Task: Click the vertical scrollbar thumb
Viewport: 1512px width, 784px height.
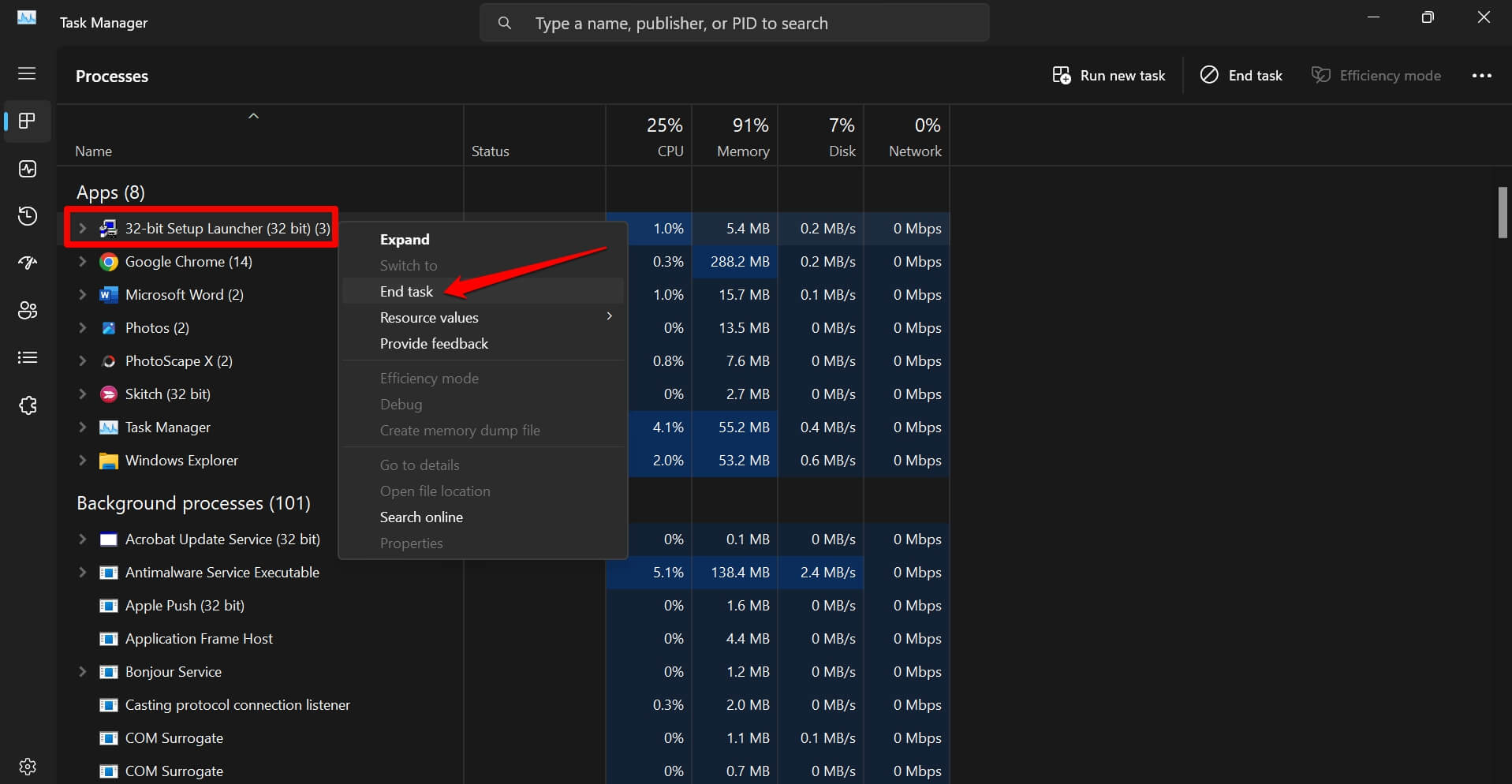Action: click(x=1503, y=212)
